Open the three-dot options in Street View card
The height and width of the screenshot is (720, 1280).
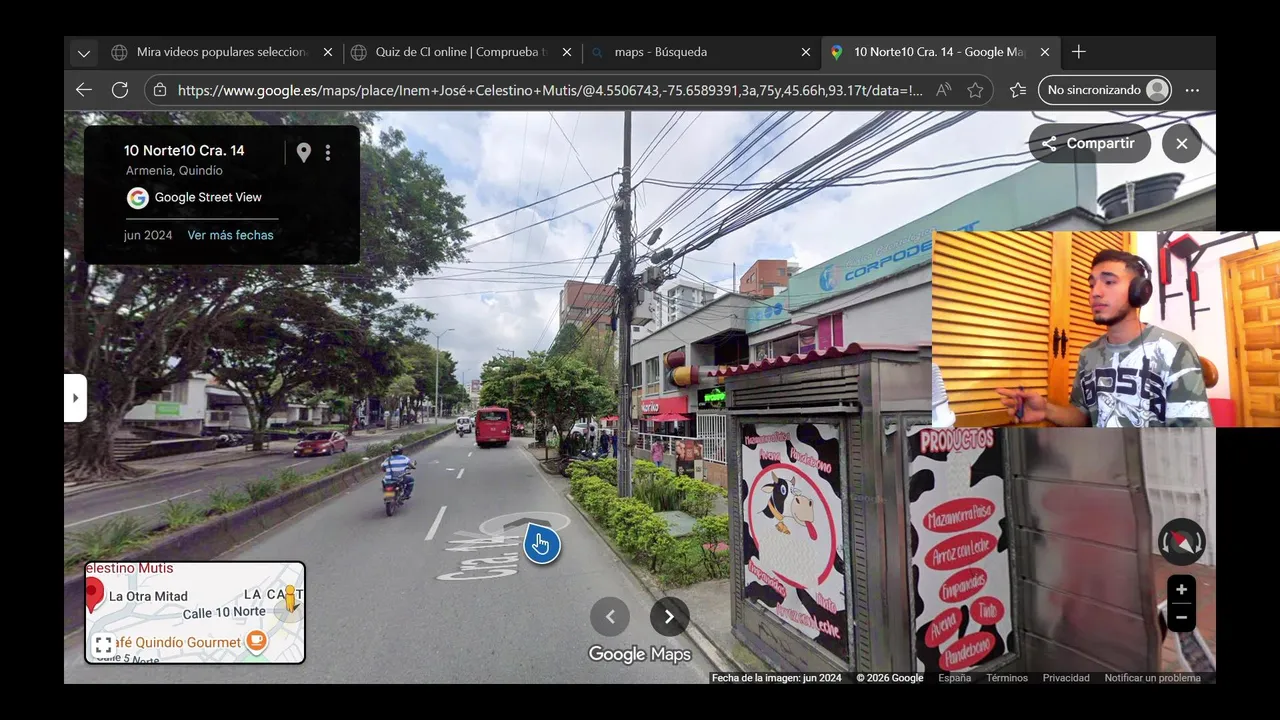coord(328,152)
